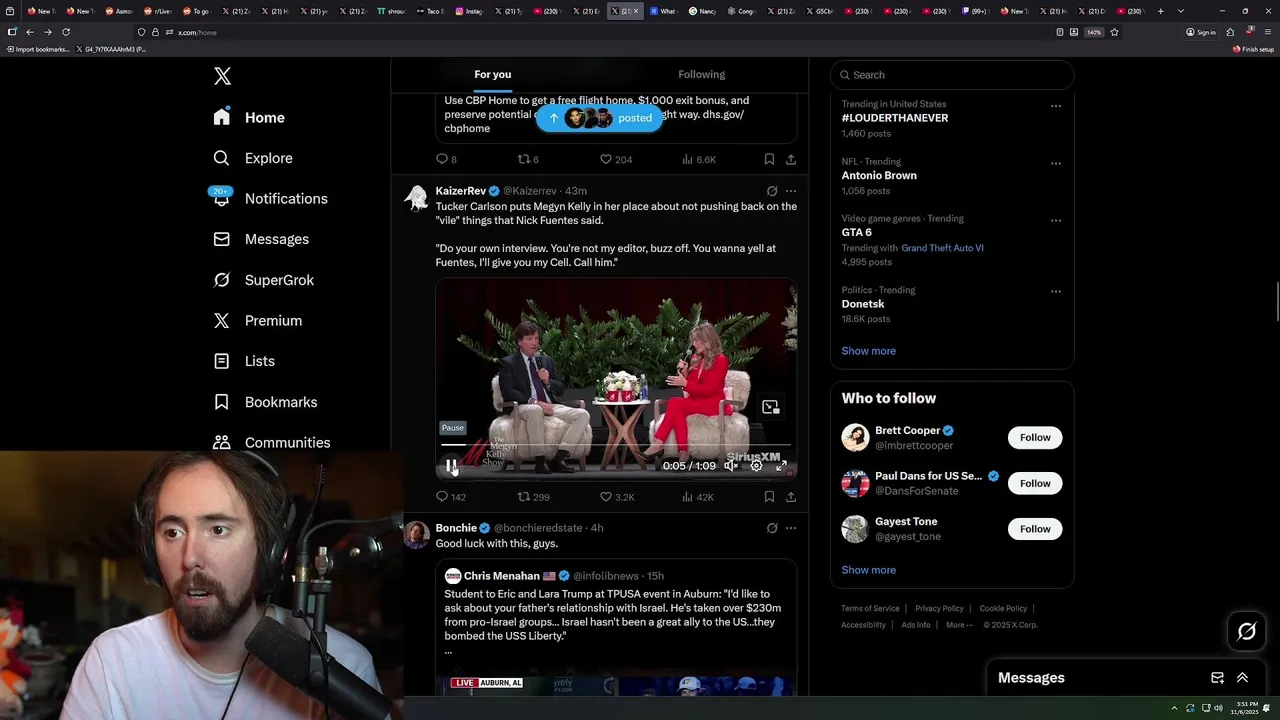
Task: Open more options for the KaizerRev post
Action: point(791,191)
